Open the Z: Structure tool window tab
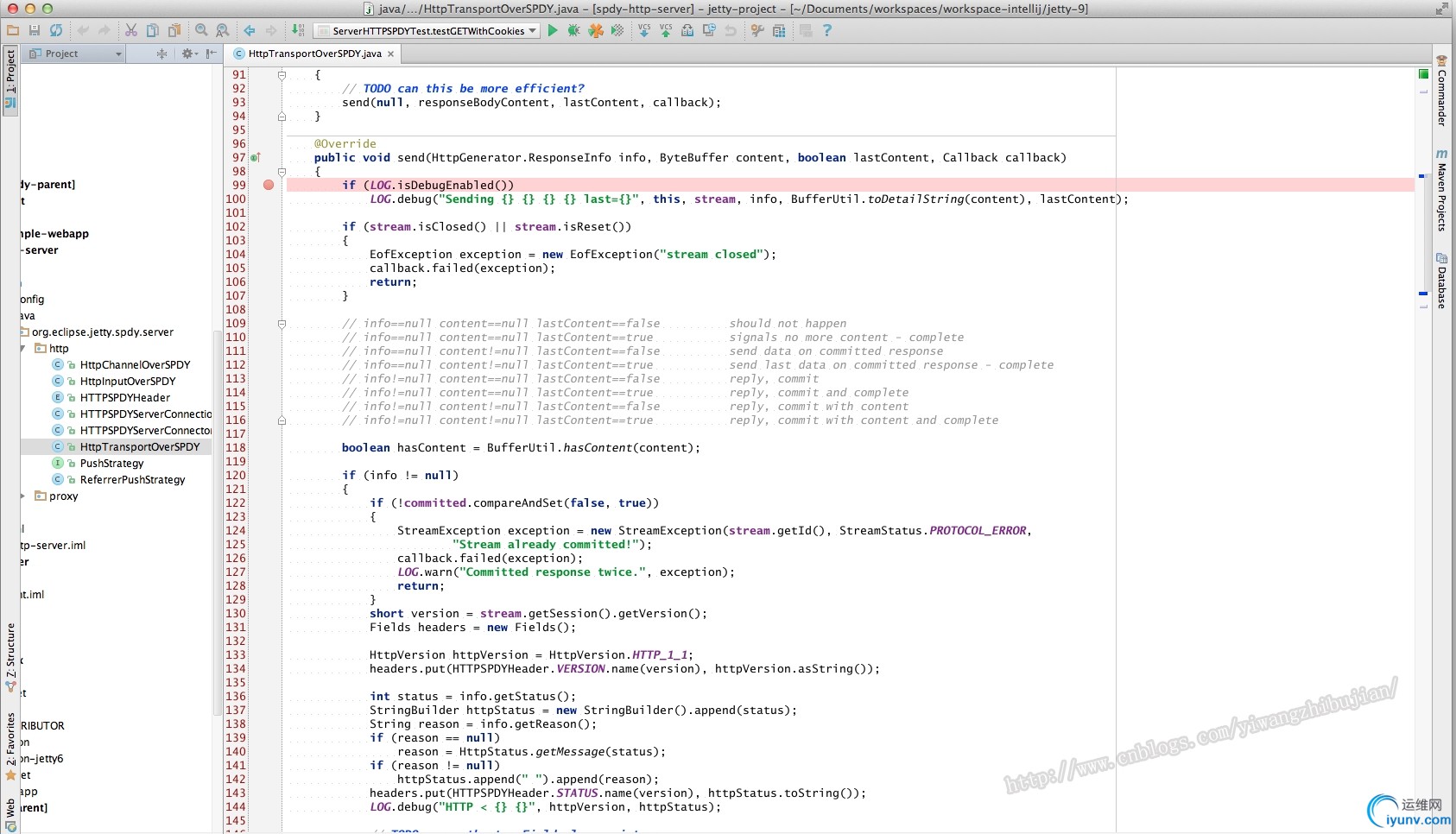This screenshot has width=1456, height=834. 10,657
